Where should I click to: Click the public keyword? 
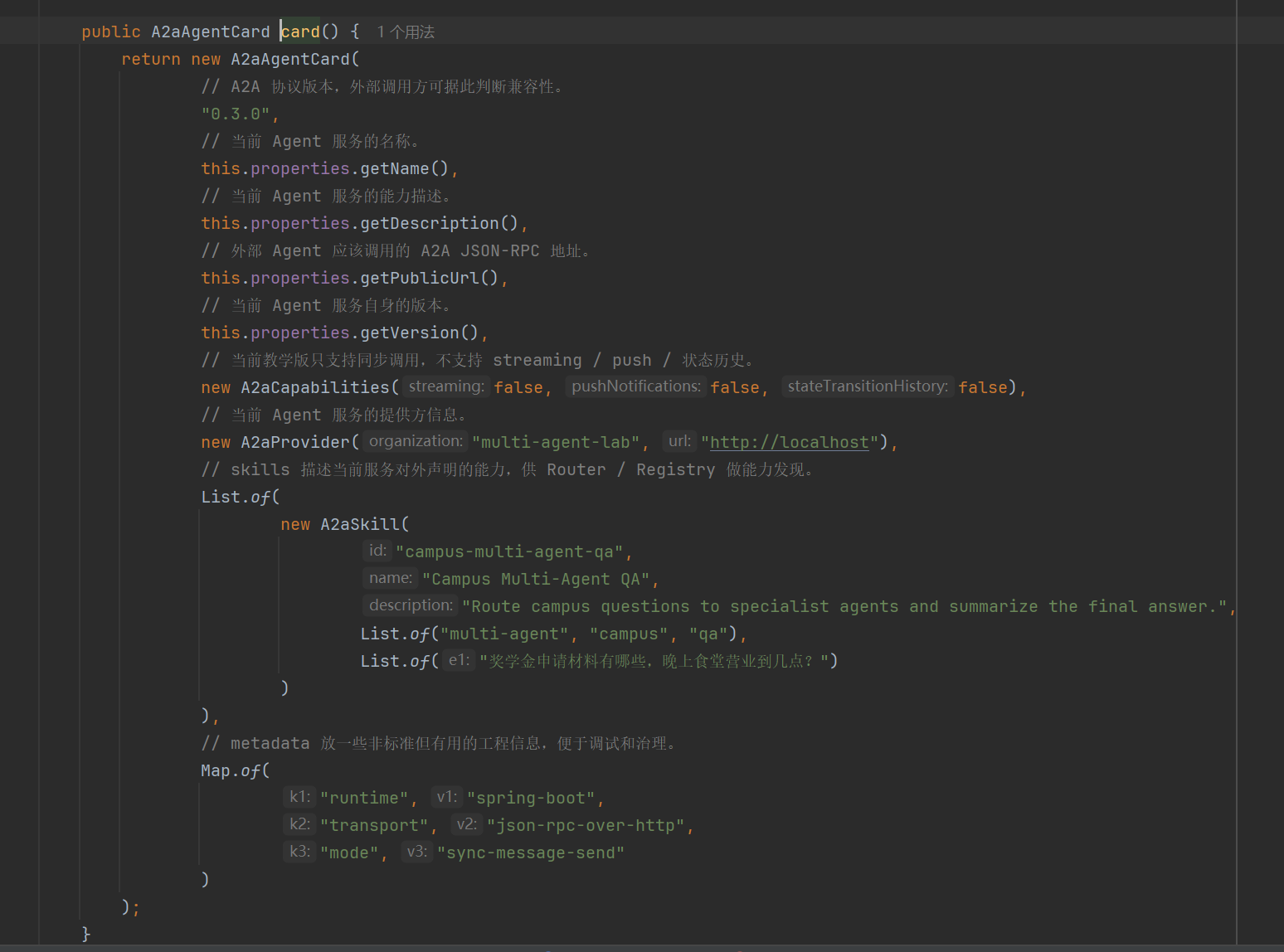[111, 32]
